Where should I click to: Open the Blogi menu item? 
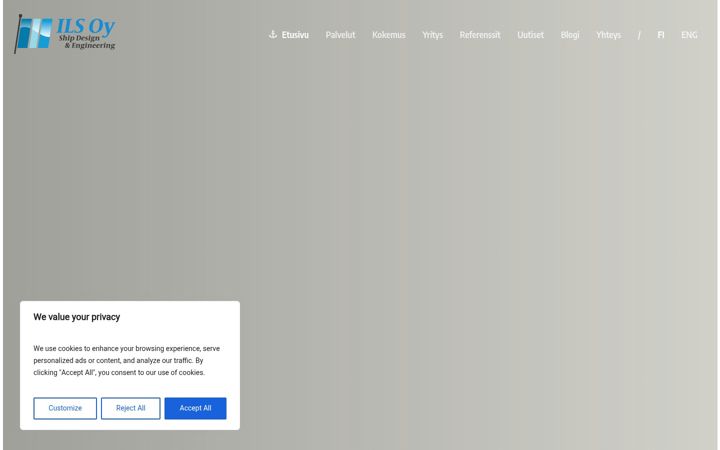pos(570,35)
